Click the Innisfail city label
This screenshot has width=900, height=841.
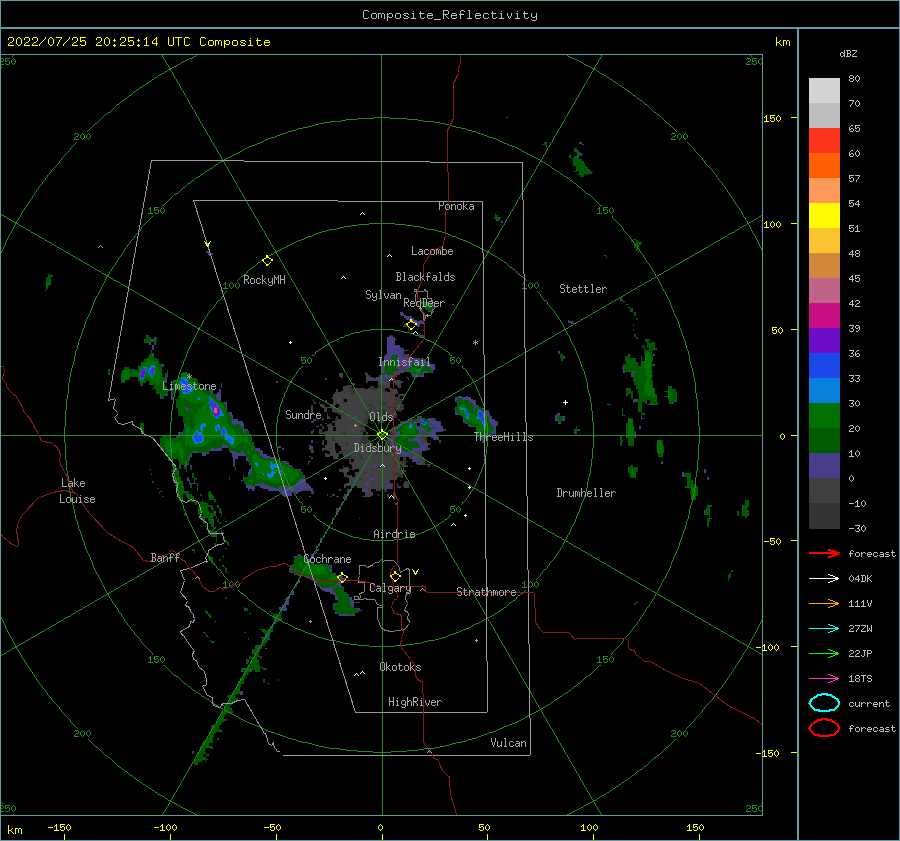tap(404, 362)
